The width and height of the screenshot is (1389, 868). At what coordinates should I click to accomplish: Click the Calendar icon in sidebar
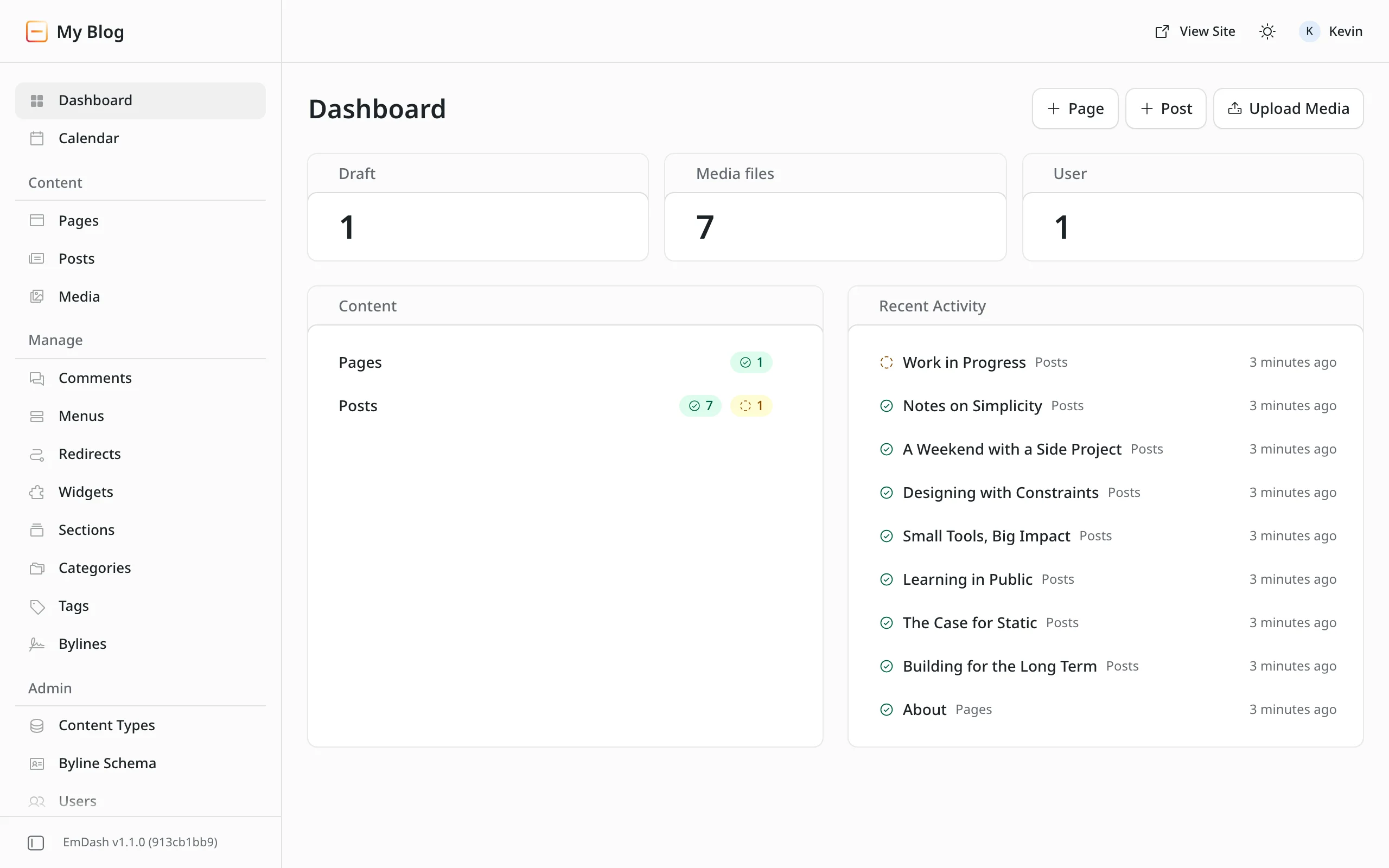(37, 138)
